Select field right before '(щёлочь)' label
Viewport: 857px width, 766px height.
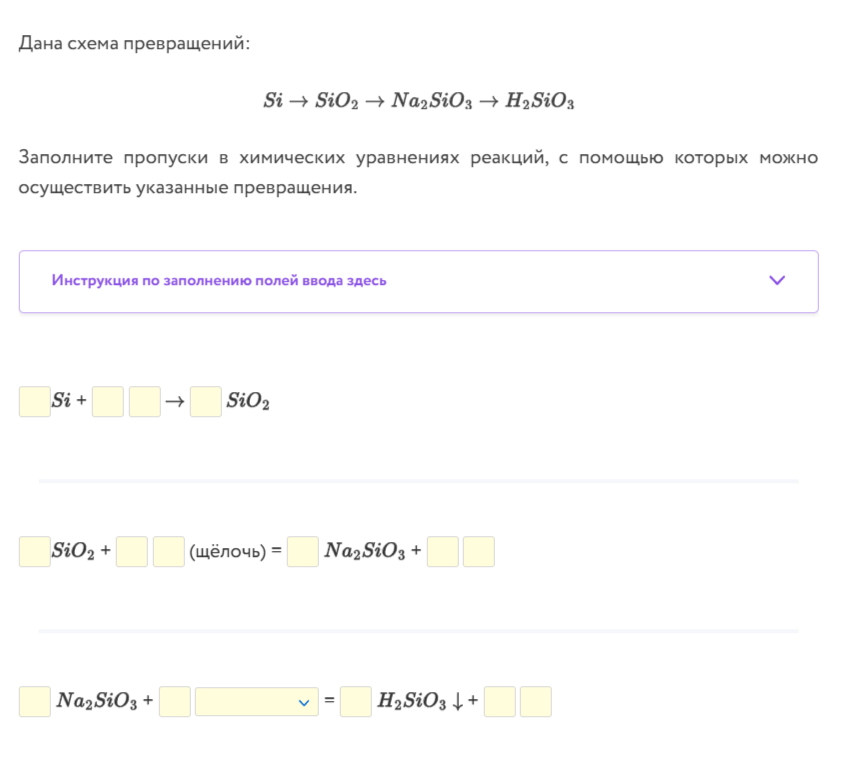(x=169, y=551)
